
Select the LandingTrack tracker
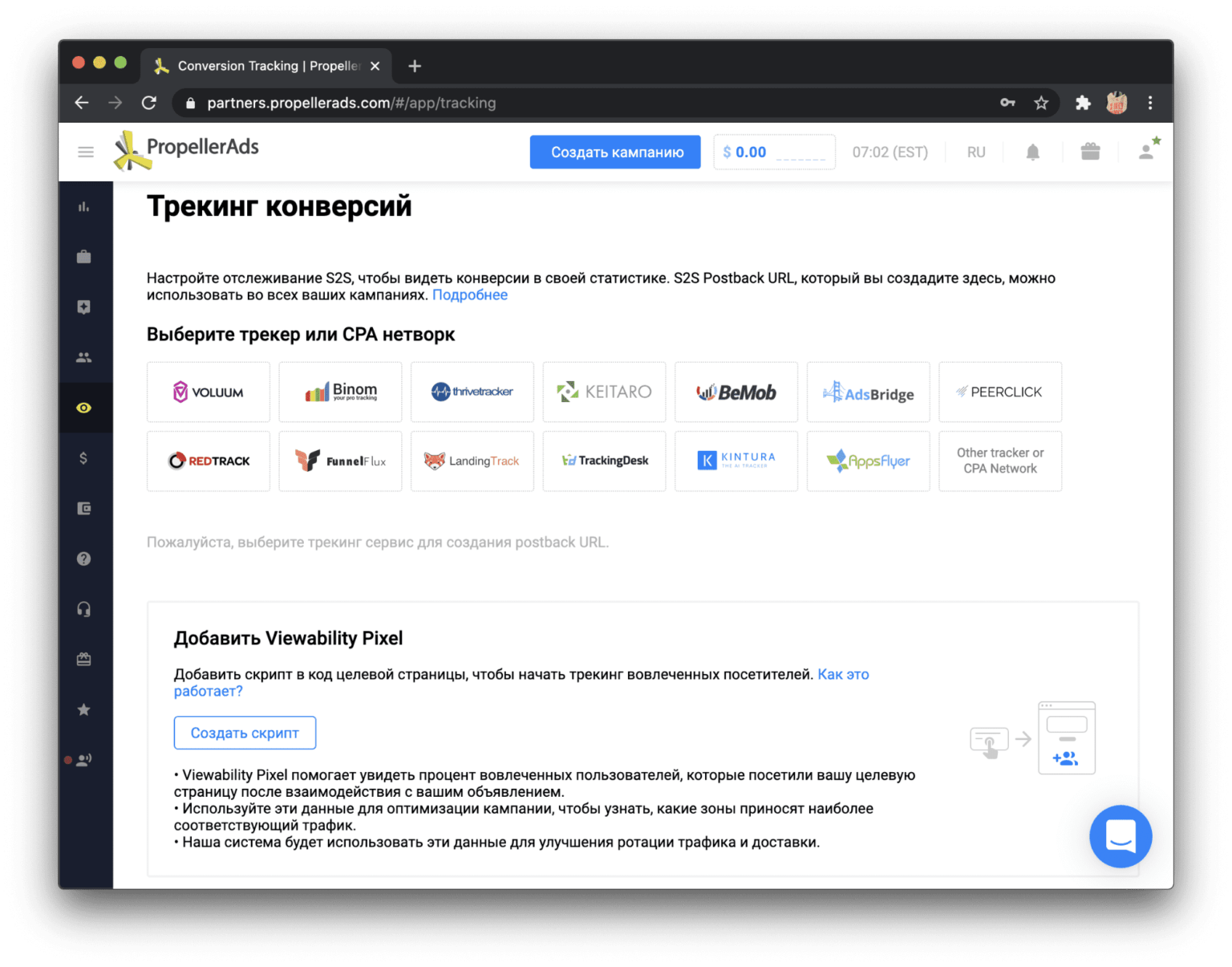pyautogui.click(x=472, y=461)
